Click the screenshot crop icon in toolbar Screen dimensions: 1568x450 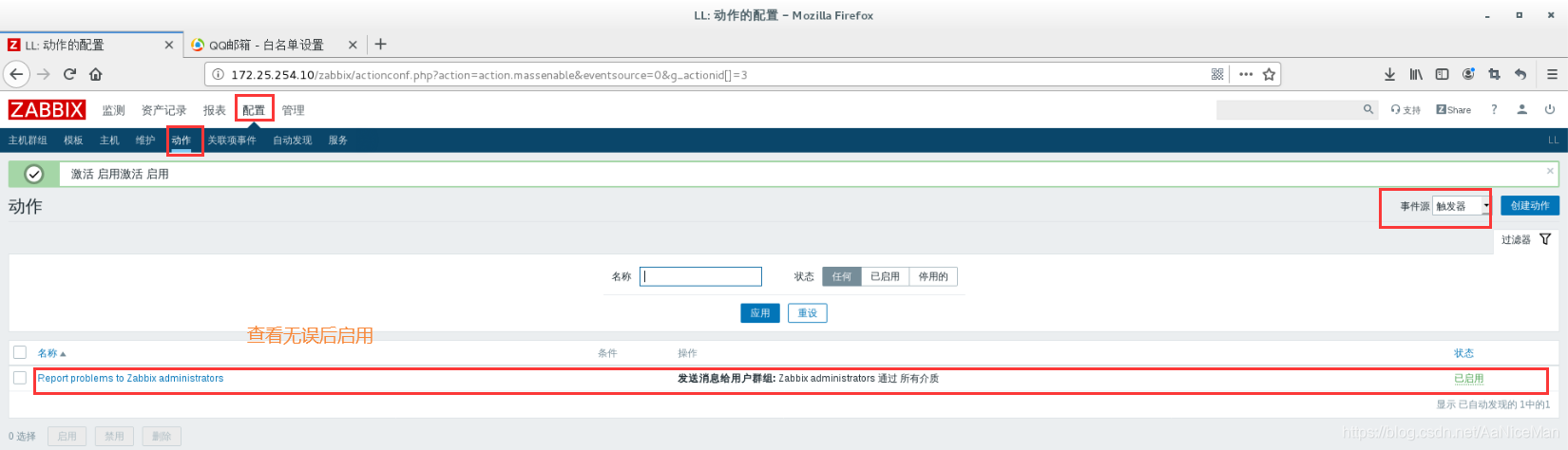coord(1494,74)
